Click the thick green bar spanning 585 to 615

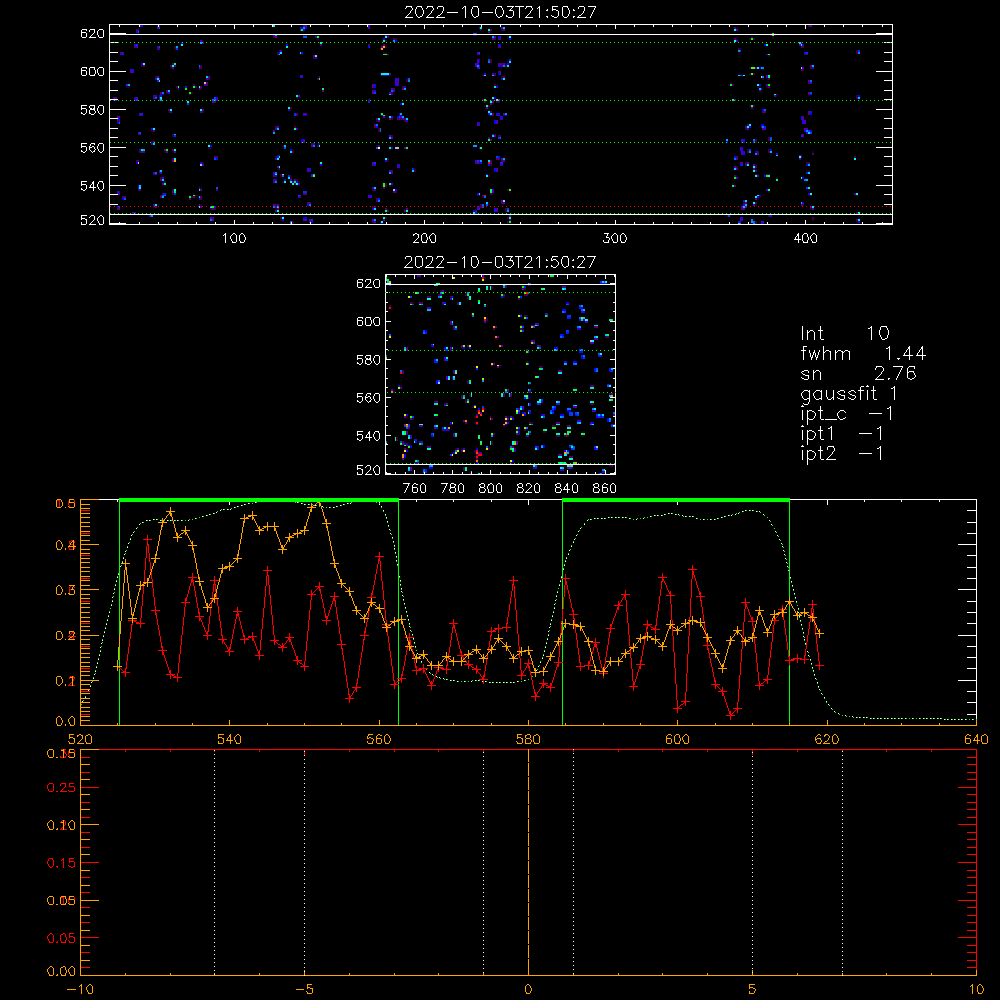click(x=676, y=501)
